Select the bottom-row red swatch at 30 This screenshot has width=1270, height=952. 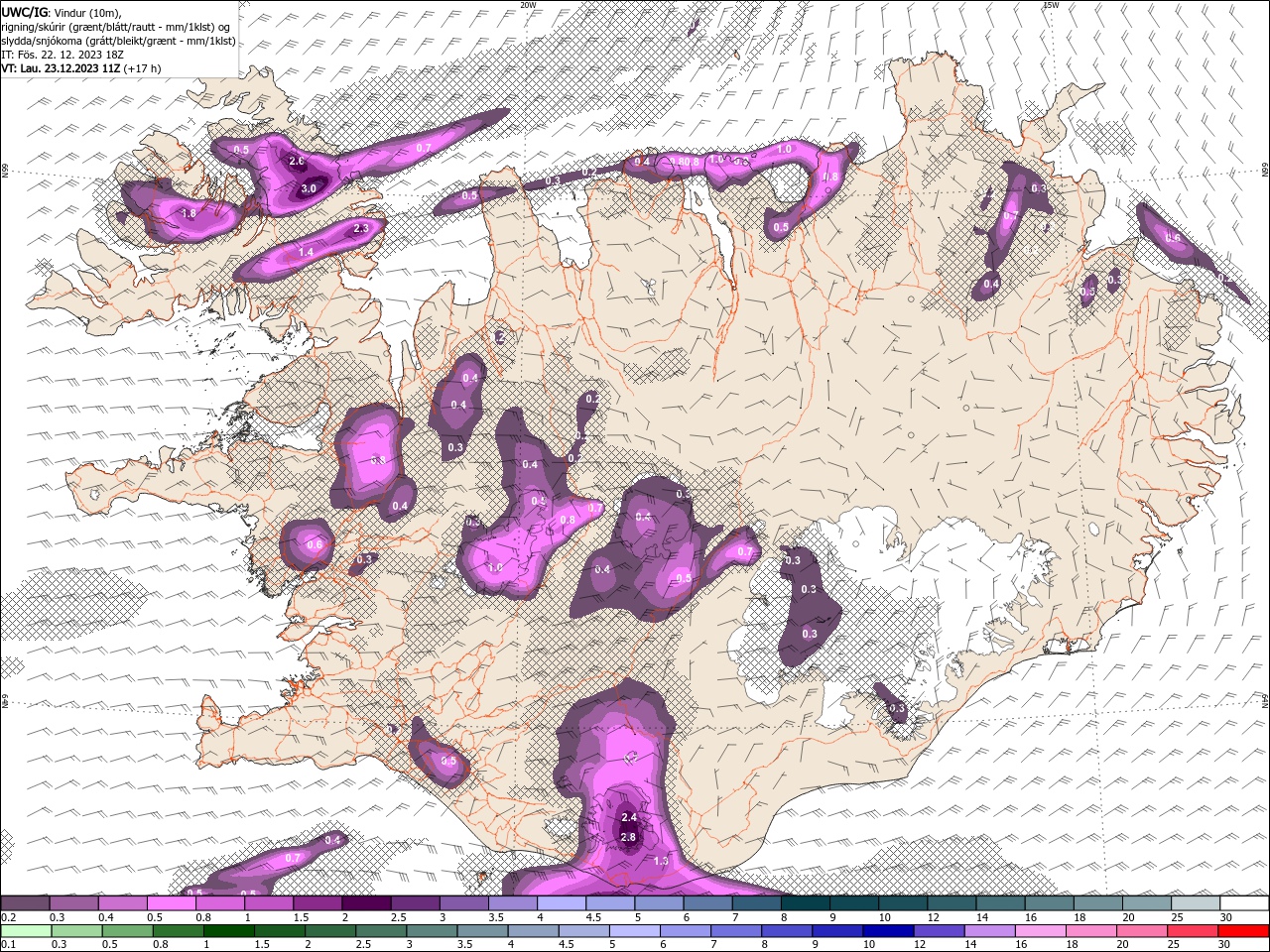(x=1243, y=931)
